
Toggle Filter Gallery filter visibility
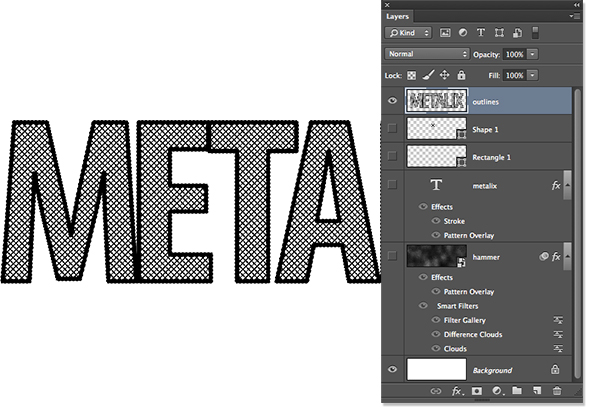(x=436, y=320)
